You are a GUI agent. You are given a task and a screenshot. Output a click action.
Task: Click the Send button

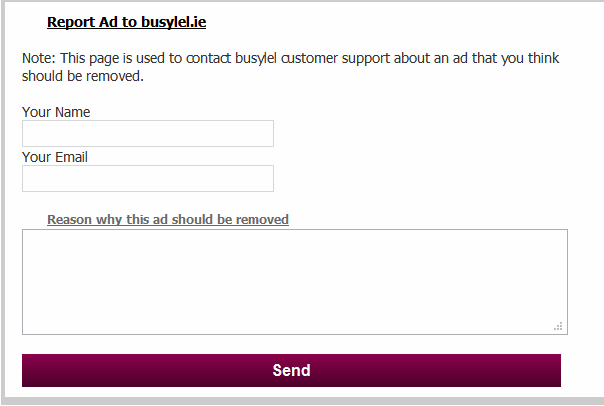291,370
